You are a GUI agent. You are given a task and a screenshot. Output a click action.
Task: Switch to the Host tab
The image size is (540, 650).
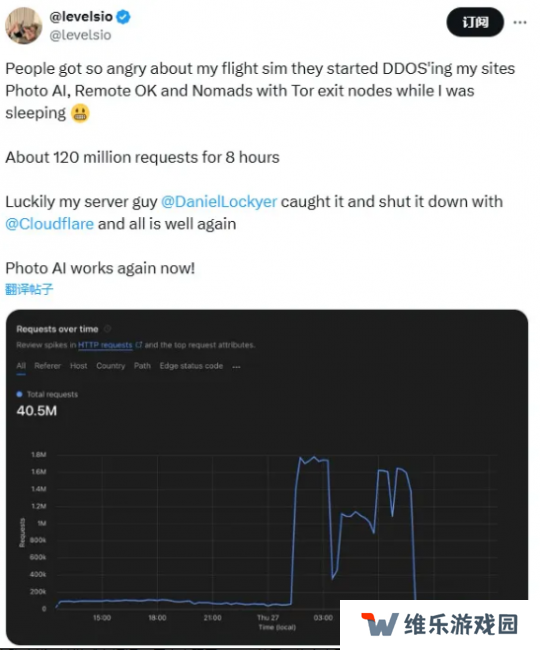point(78,366)
